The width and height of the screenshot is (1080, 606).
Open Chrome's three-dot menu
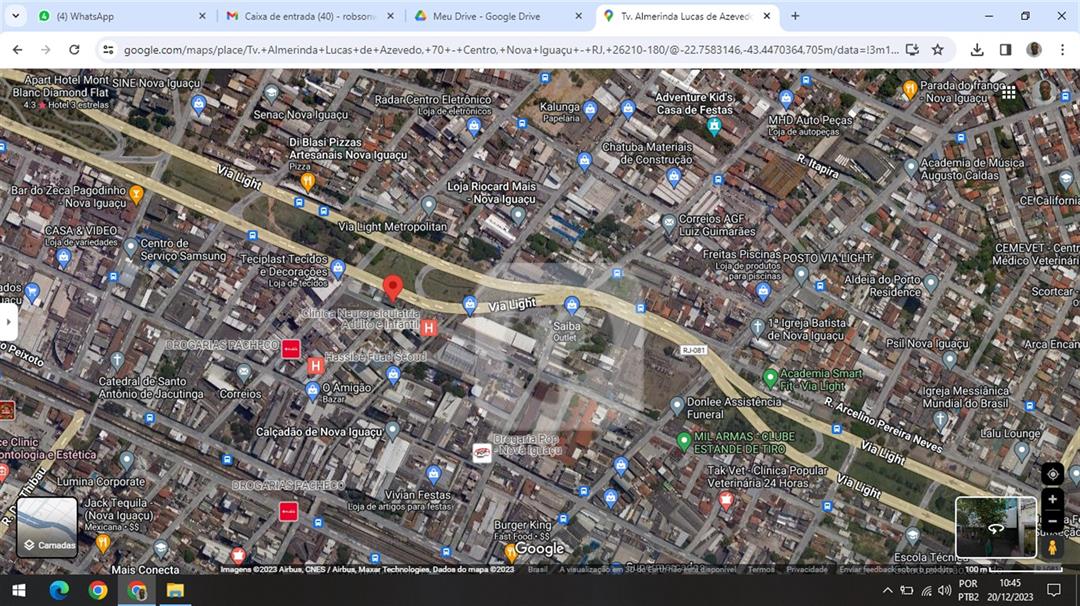coord(1061,49)
